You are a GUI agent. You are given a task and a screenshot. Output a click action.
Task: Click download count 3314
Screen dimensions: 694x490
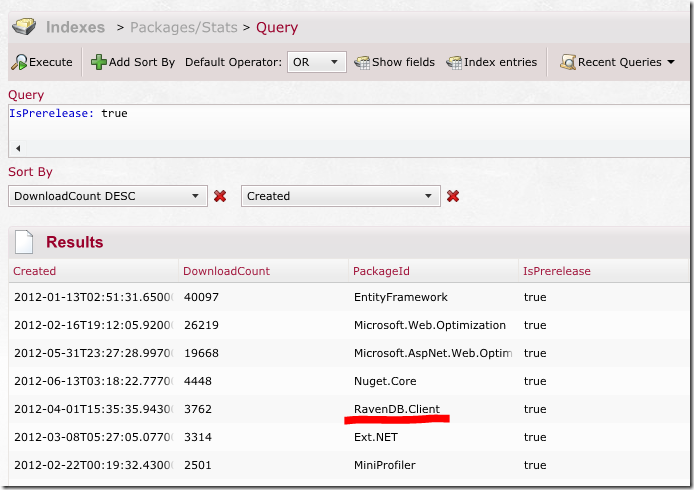click(x=198, y=437)
